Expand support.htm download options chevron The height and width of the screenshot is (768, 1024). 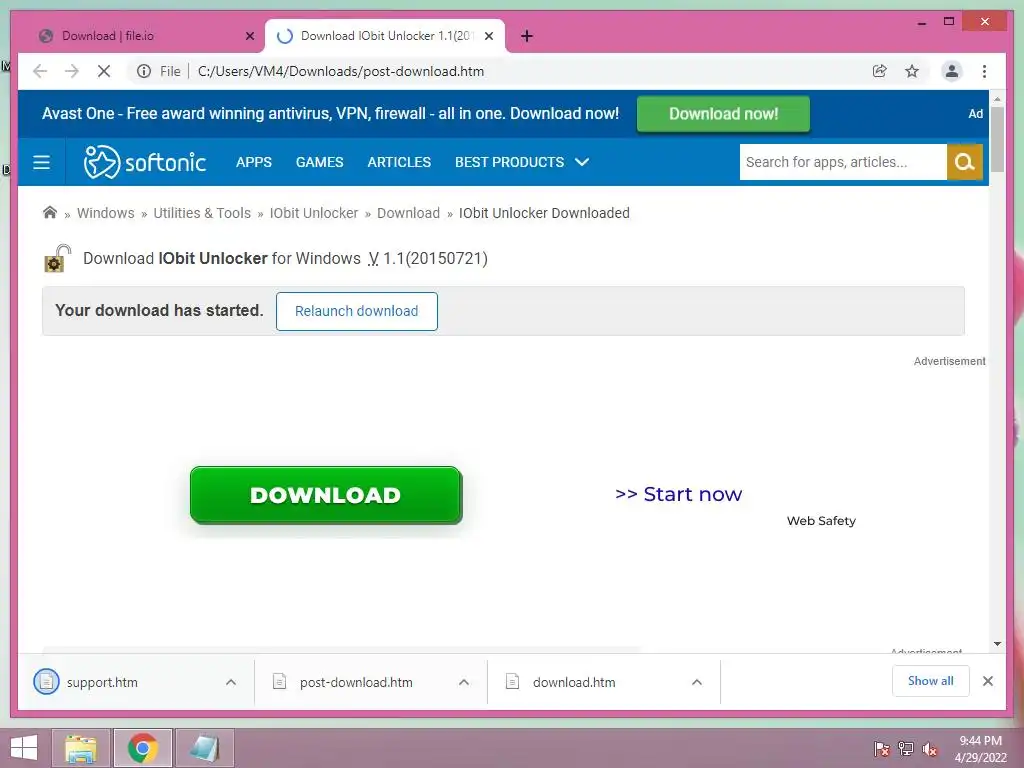click(x=231, y=682)
